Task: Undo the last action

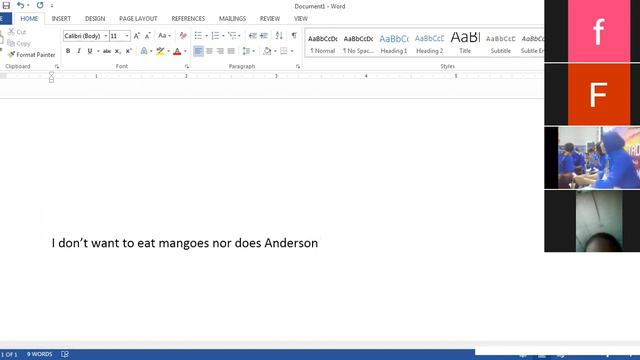Action: pos(20,5)
